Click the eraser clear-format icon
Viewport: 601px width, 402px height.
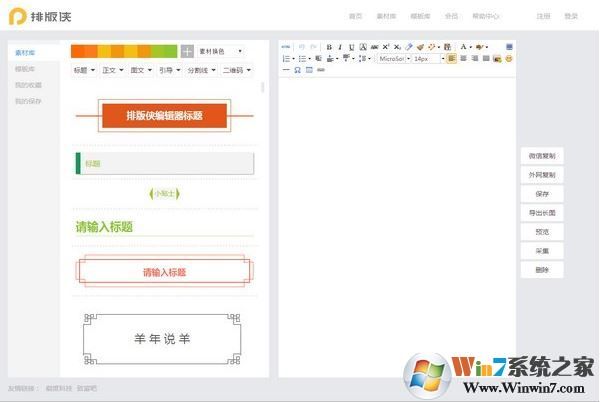click(x=409, y=47)
